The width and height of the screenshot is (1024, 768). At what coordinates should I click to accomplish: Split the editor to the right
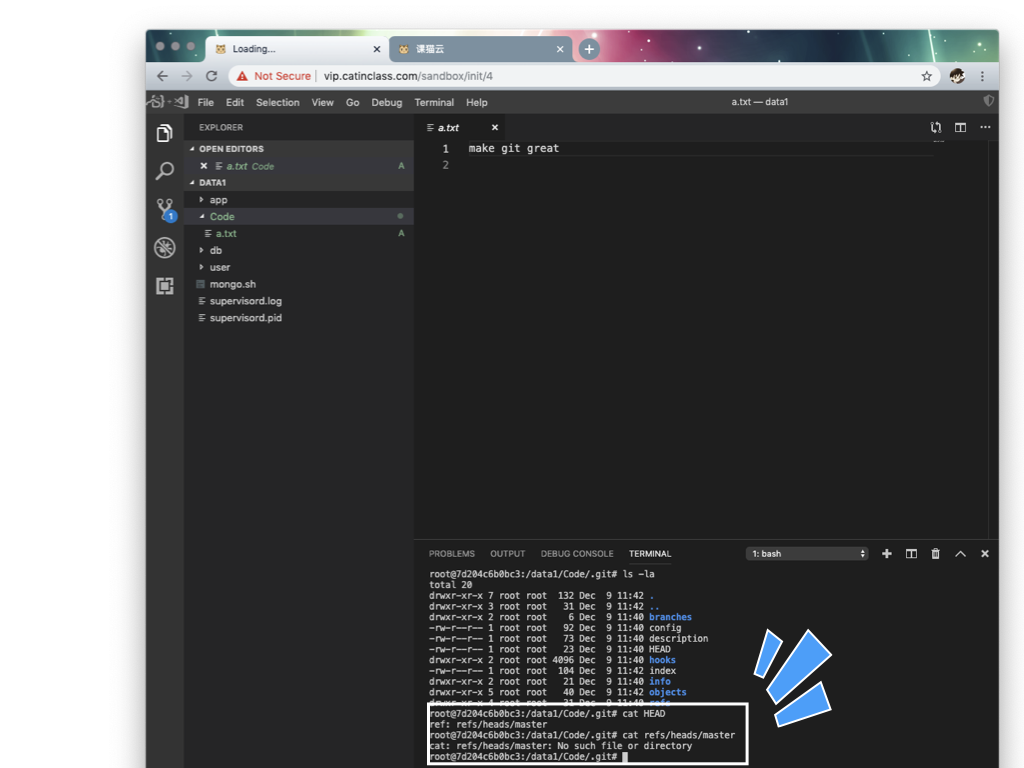(960, 128)
